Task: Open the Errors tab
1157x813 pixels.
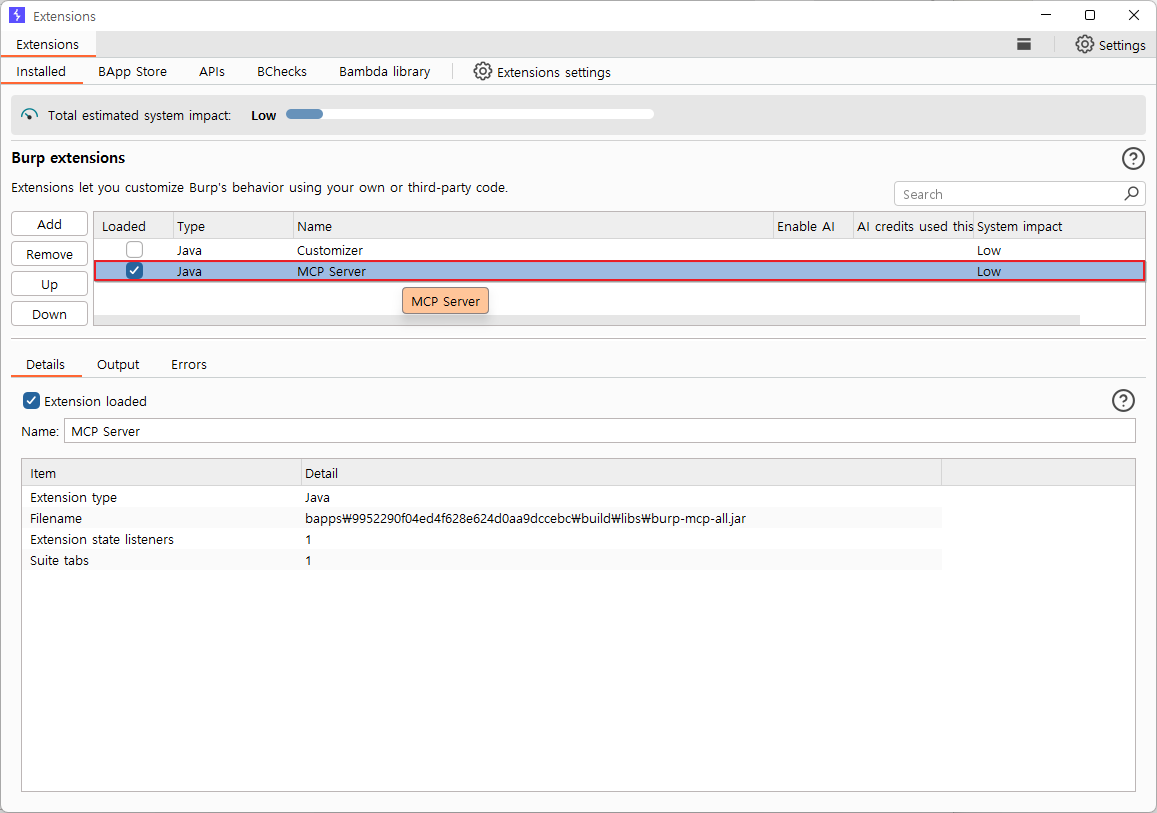Action: (x=189, y=364)
